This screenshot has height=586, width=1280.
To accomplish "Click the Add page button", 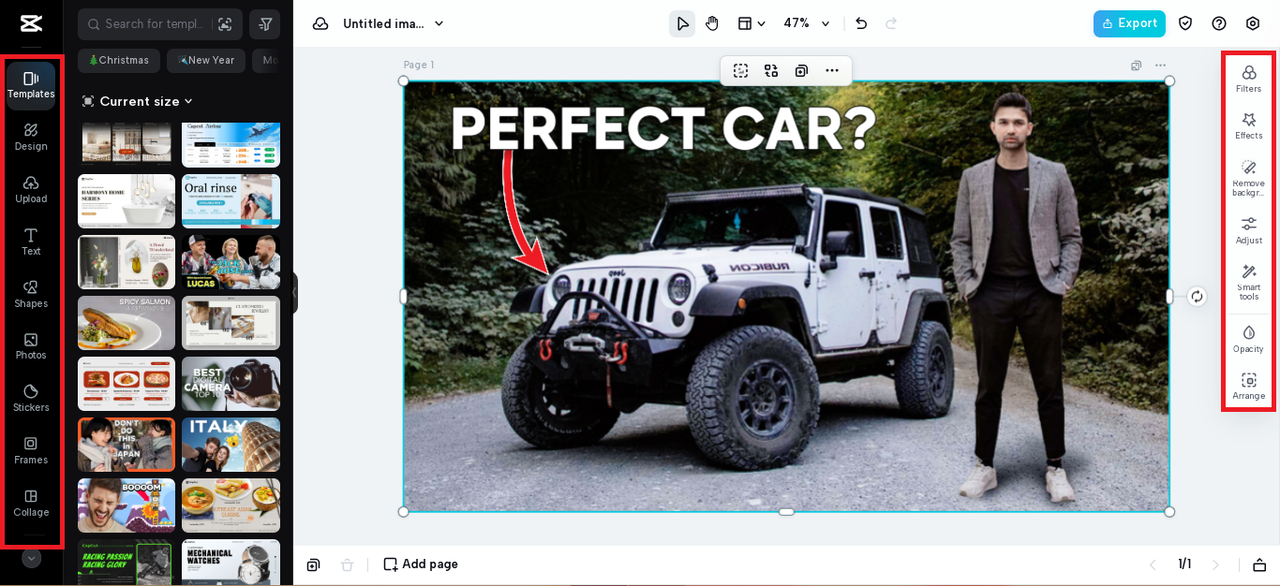I will point(420,564).
